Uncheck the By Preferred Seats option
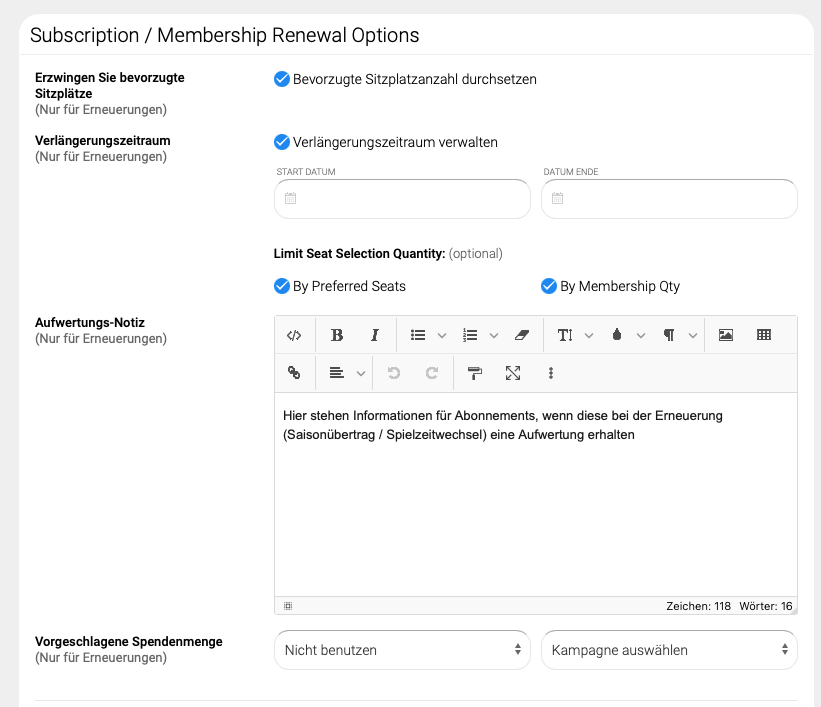The image size is (821, 707). (x=282, y=286)
